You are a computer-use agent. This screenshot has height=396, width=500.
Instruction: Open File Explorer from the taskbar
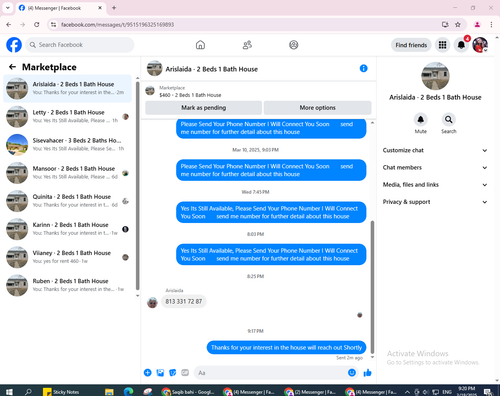click(109, 392)
